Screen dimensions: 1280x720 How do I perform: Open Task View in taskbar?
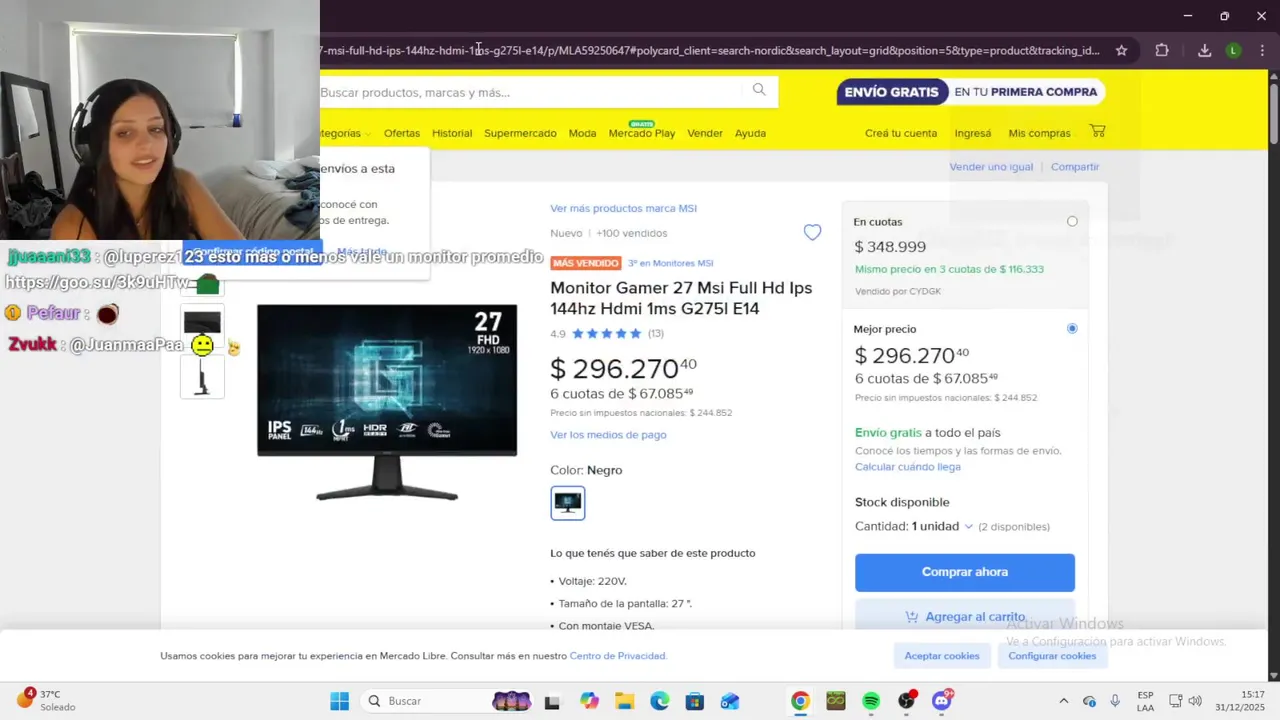pyautogui.click(x=551, y=701)
